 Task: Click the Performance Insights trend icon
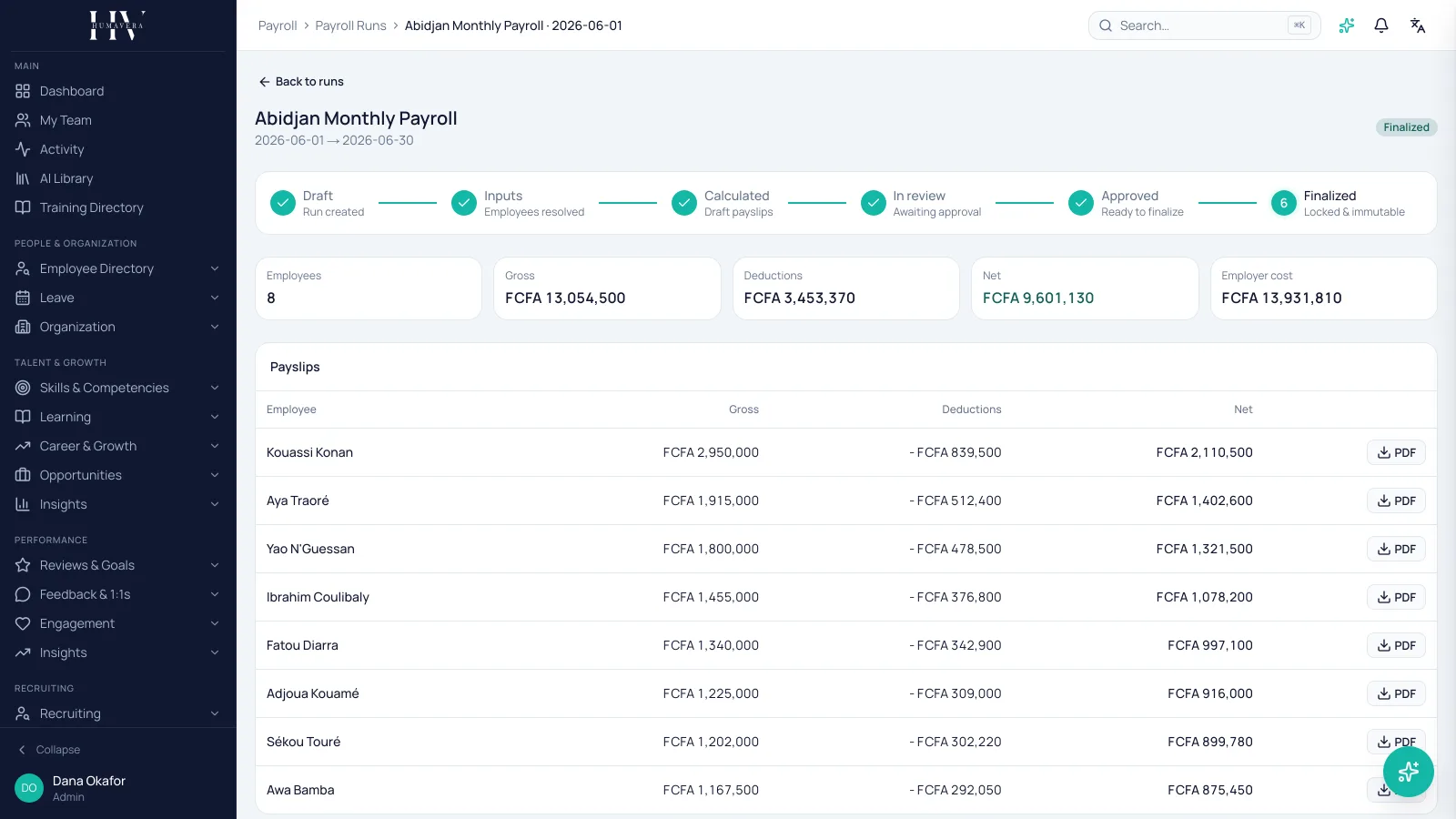pos(23,652)
